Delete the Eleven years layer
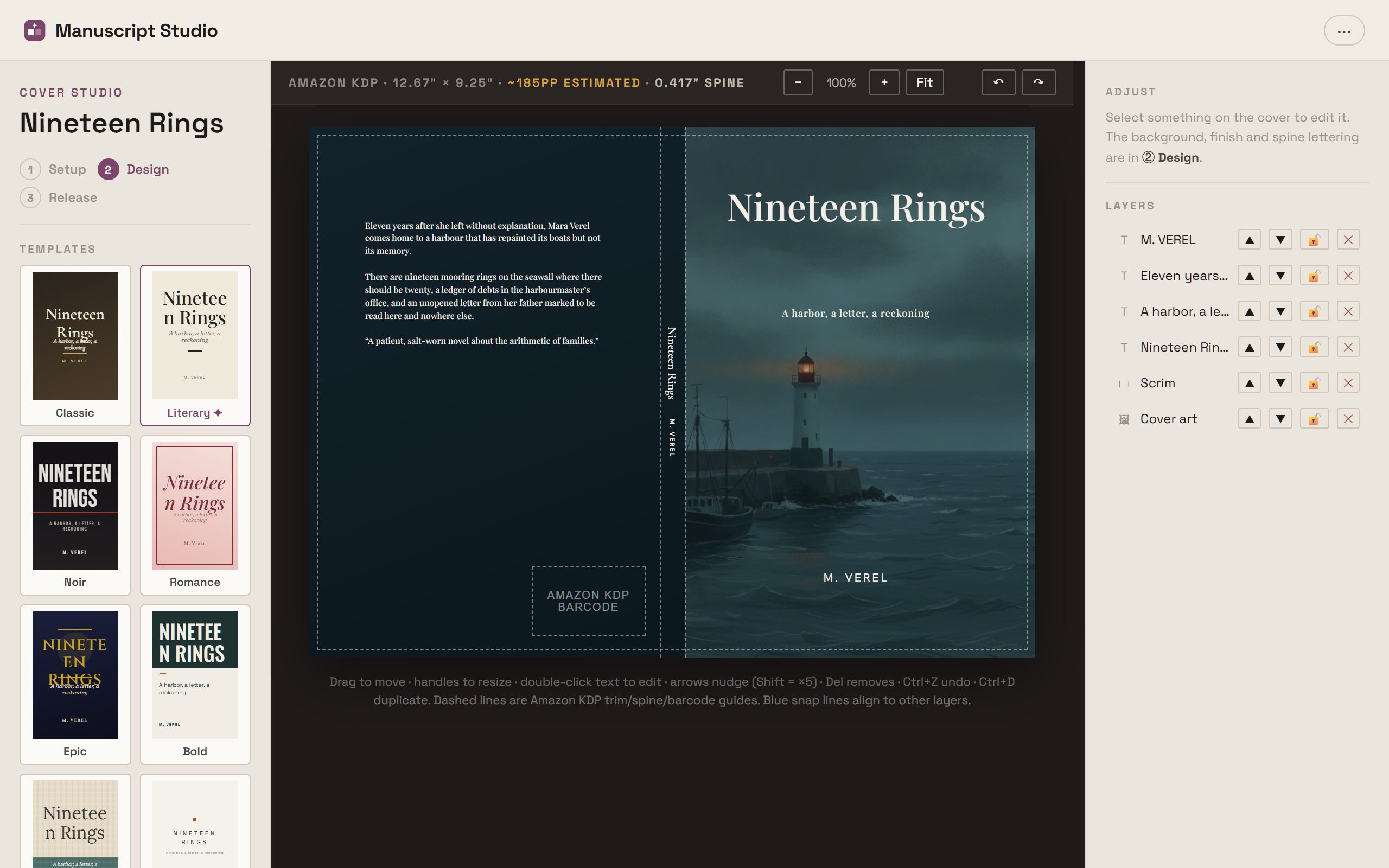Viewport: 1389px width, 868px height. [x=1348, y=276]
